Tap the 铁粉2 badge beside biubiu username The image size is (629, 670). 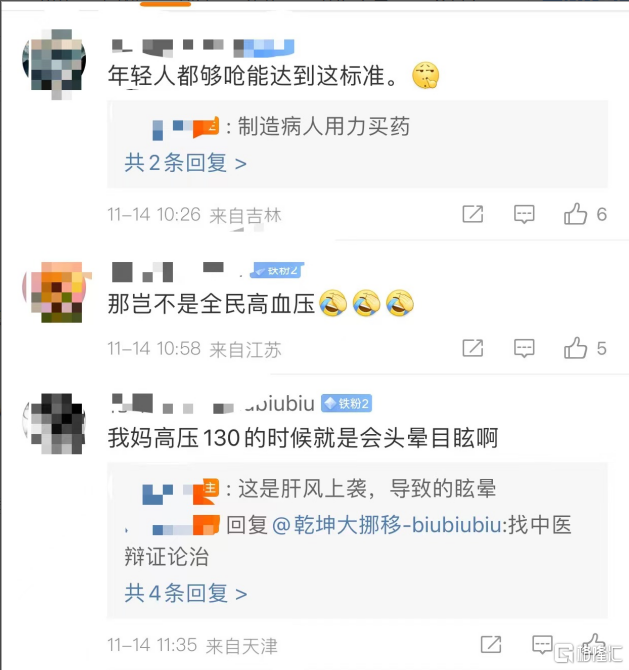(x=347, y=403)
